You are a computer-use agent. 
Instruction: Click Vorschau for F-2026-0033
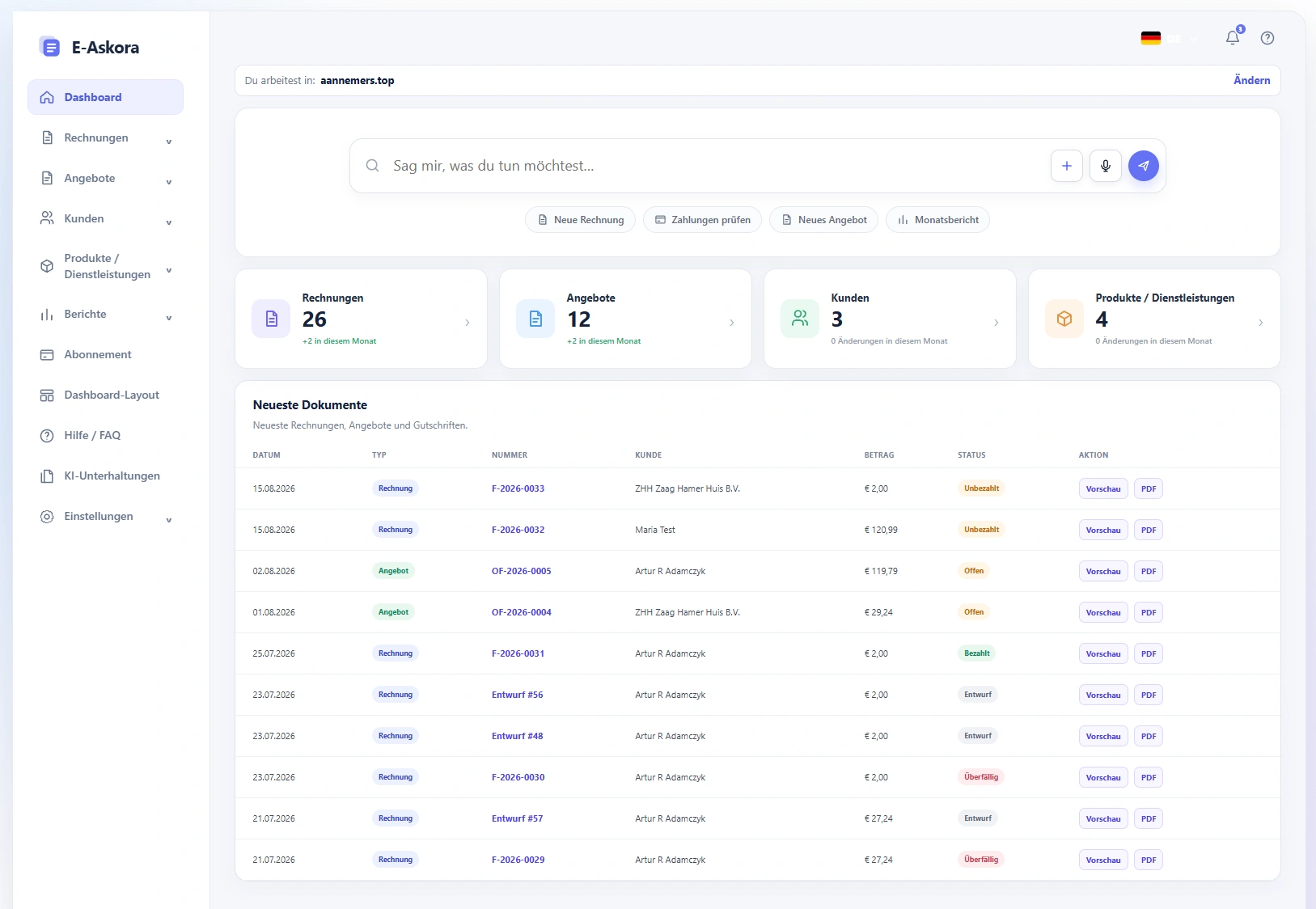1103,489
